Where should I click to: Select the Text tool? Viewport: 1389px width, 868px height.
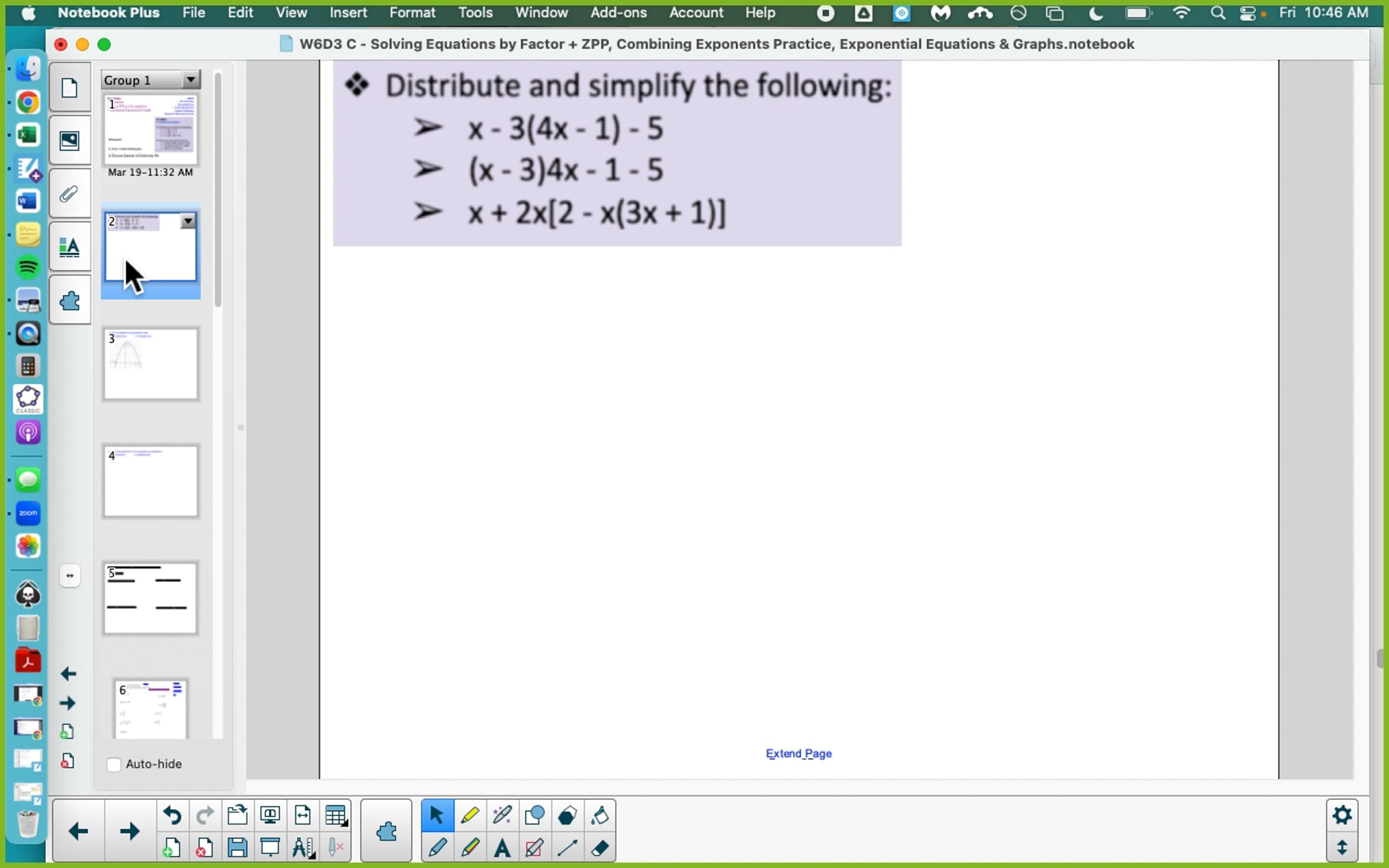pyautogui.click(x=502, y=848)
